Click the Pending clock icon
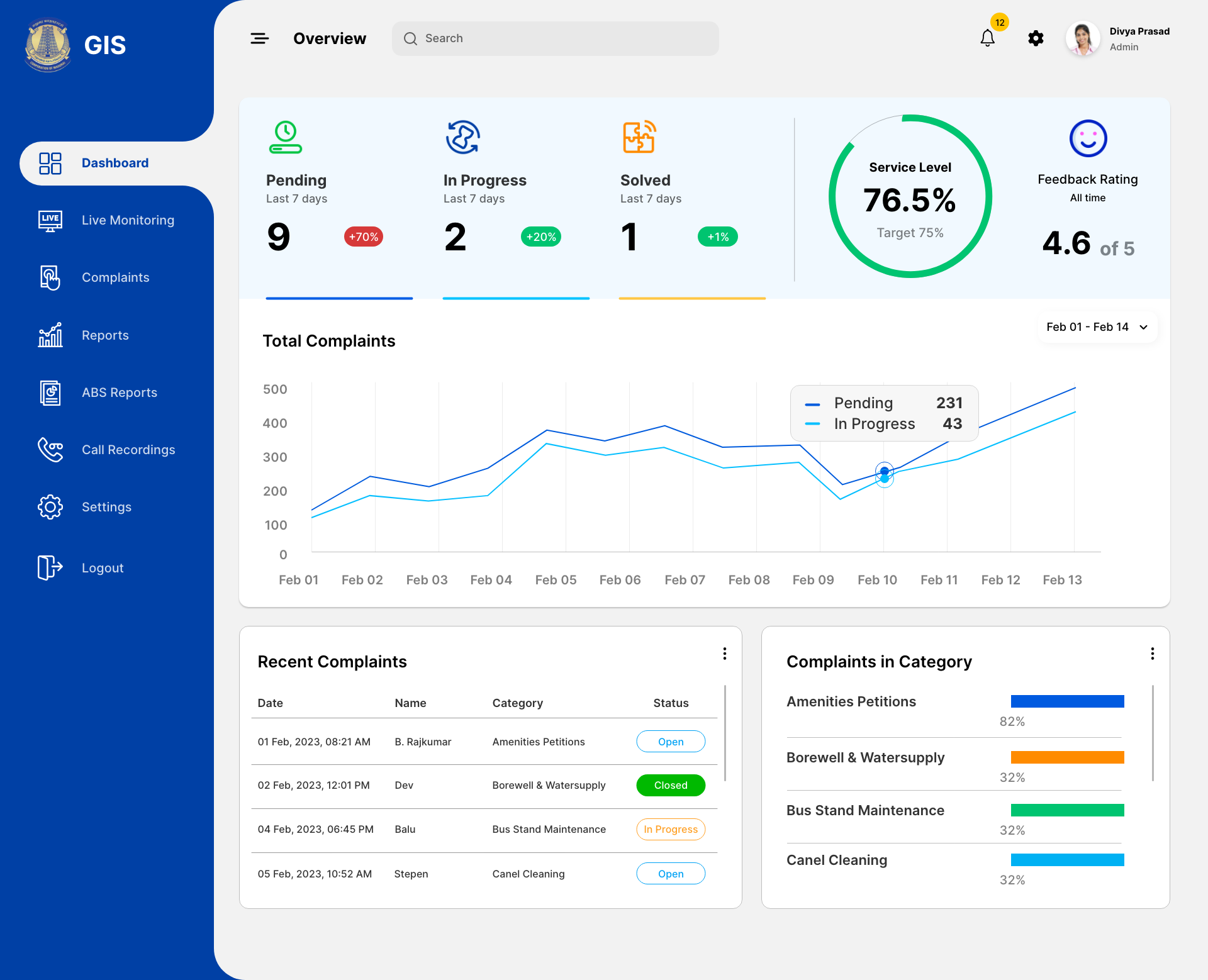Image resolution: width=1208 pixels, height=980 pixels. click(x=286, y=138)
